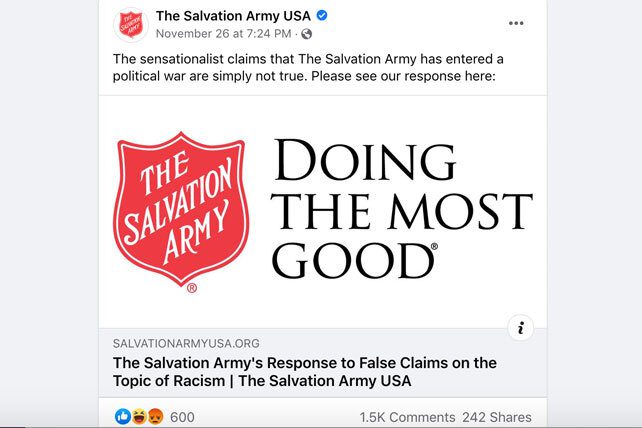Click the blue verified badge
642x428 pixels.
(x=322, y=16)
